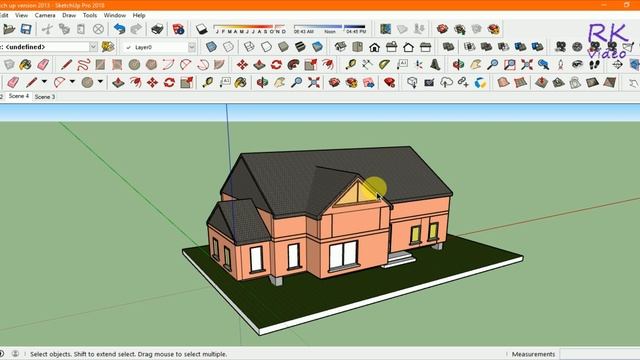Select Sandbox Flip Edge tool
Screen dimensions: 640x360
click(x=609, y=82)
